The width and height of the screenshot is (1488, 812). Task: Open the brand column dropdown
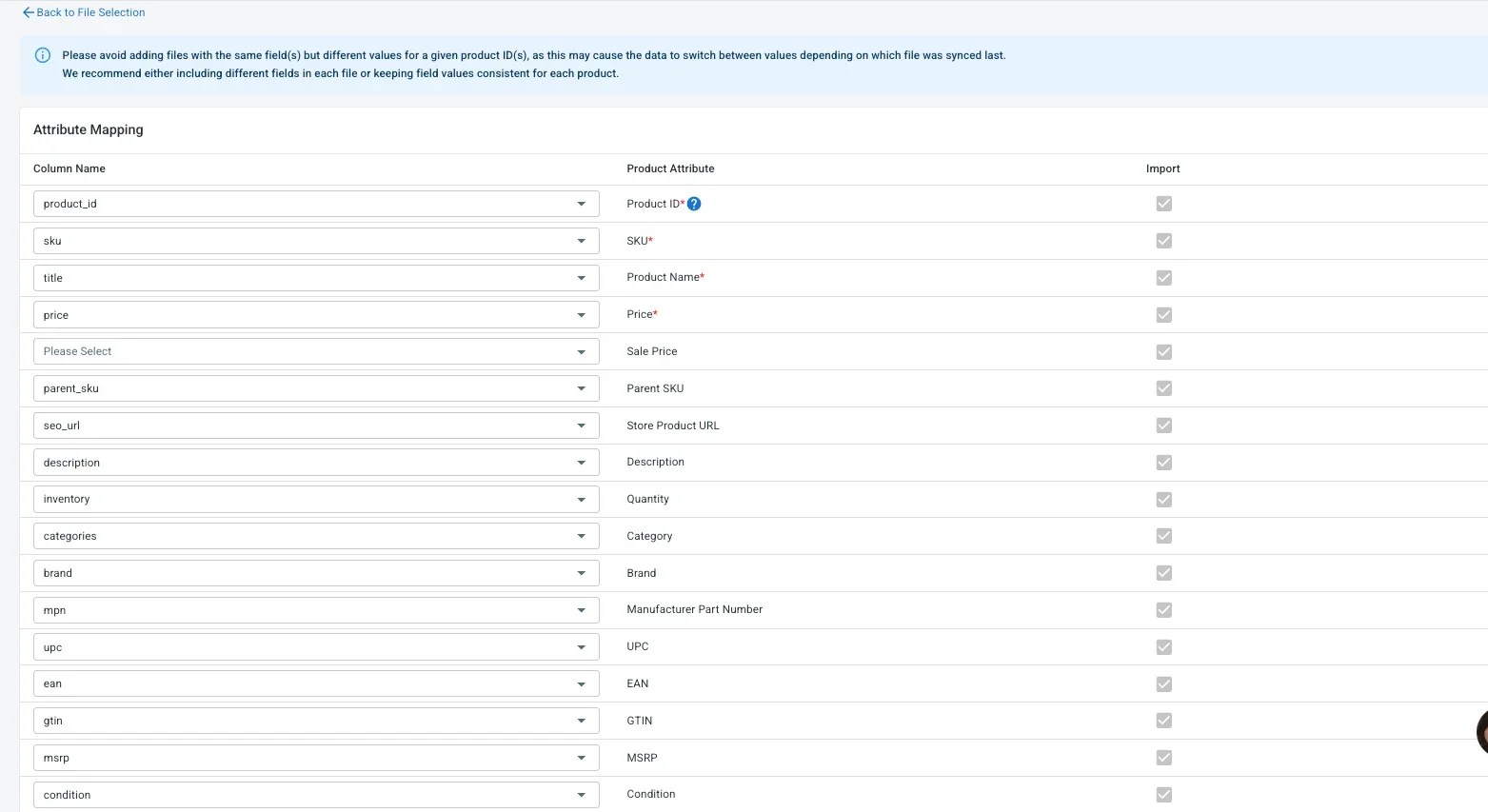tap(316, 573)
